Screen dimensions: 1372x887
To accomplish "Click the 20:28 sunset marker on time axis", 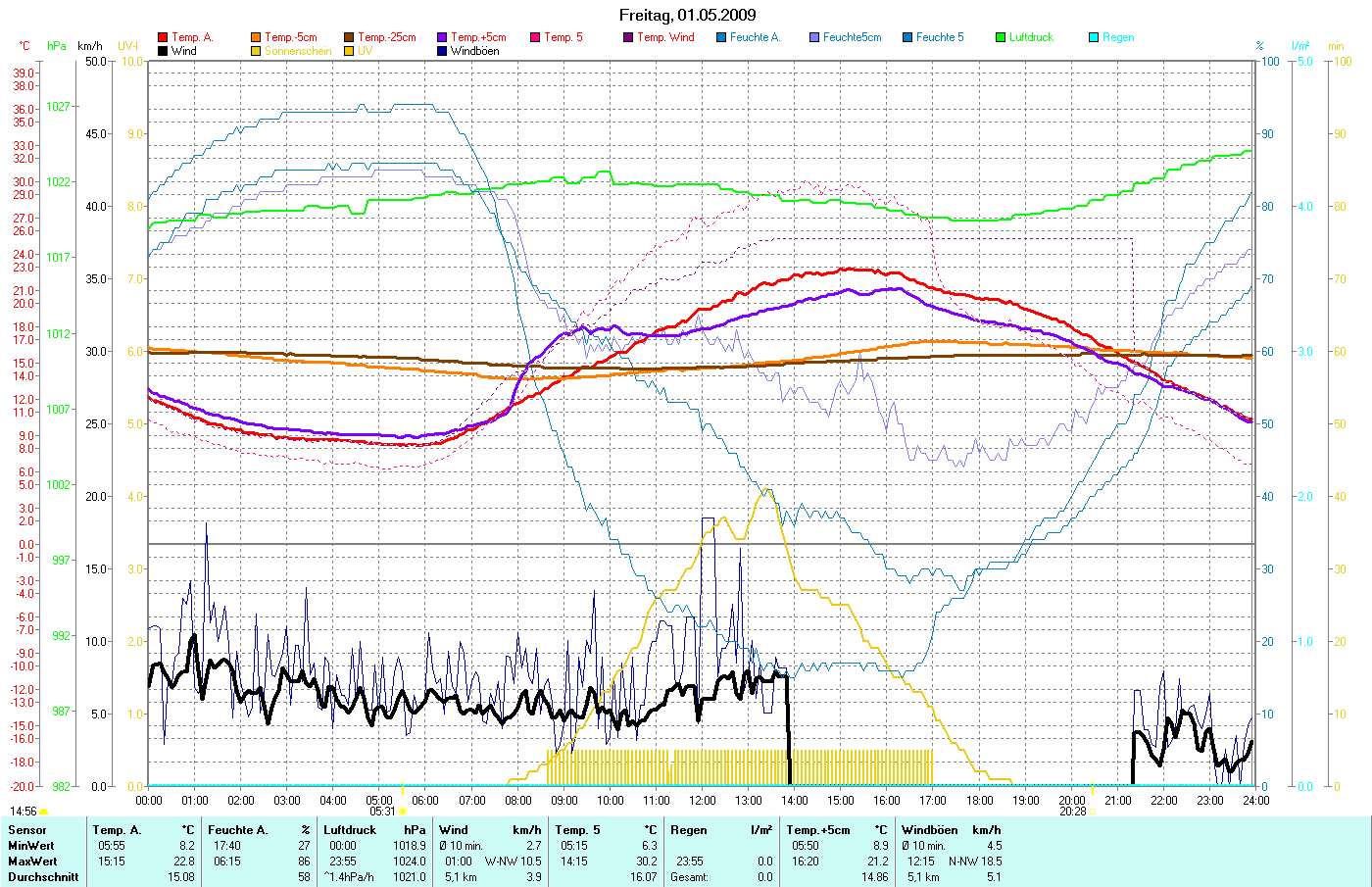I will tap(1072, 812).
